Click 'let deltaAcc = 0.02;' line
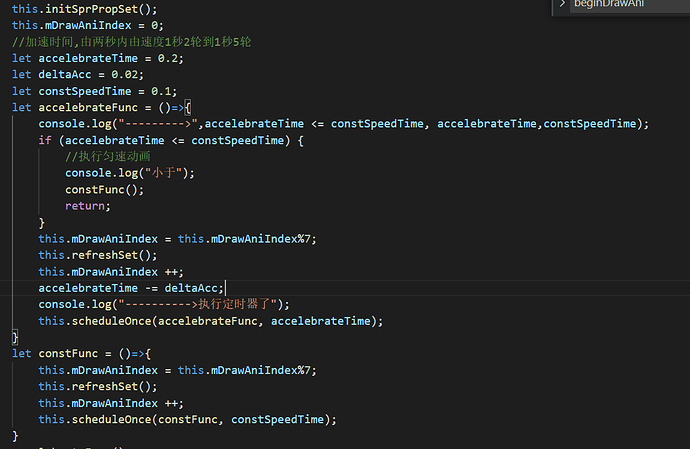690x449 pixels. pos(78,74)
